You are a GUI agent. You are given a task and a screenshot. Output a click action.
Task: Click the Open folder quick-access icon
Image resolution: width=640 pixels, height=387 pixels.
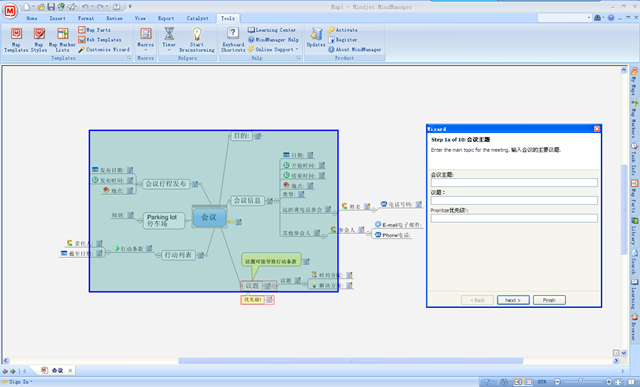pyautogui.click(x=41, y=7)
